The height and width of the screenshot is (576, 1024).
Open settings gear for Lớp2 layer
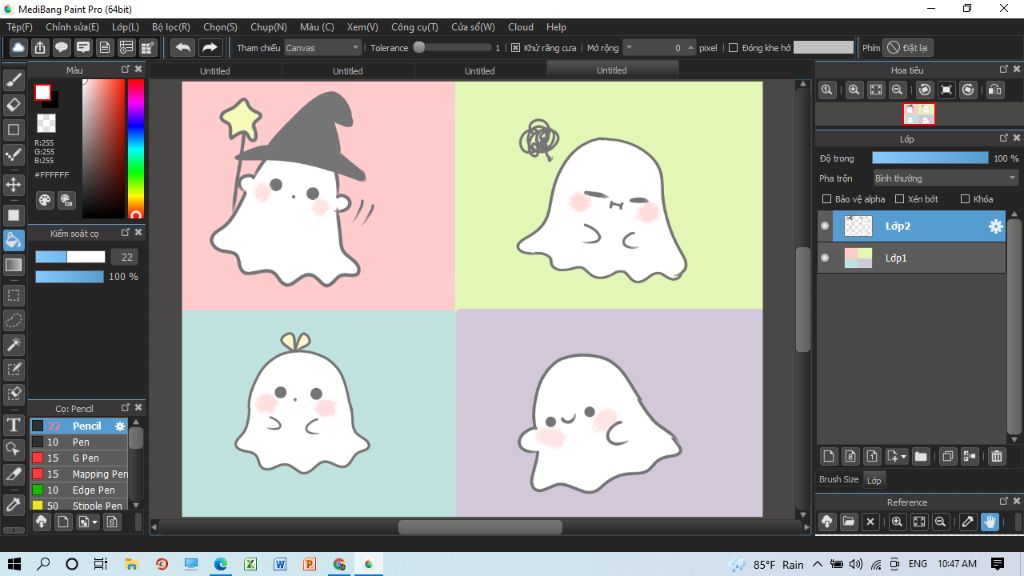(x=995, y=227)
